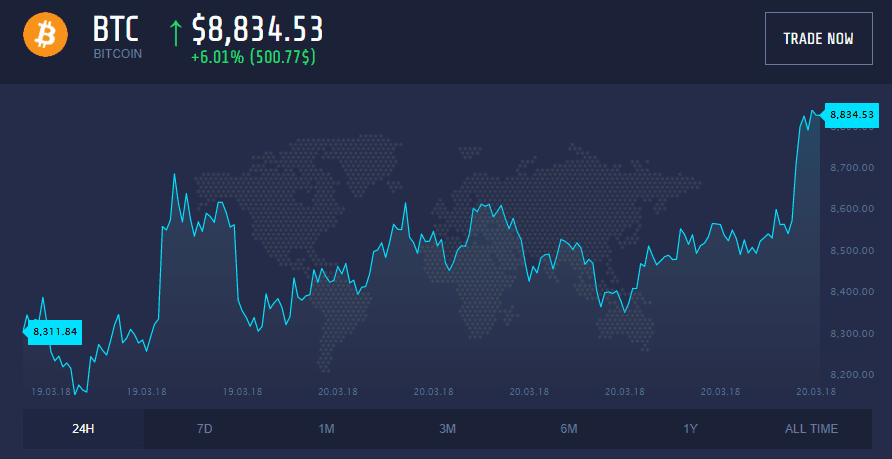Click the 8,200.00 axis label
The image size is (892, 459).
coord(852,374)
